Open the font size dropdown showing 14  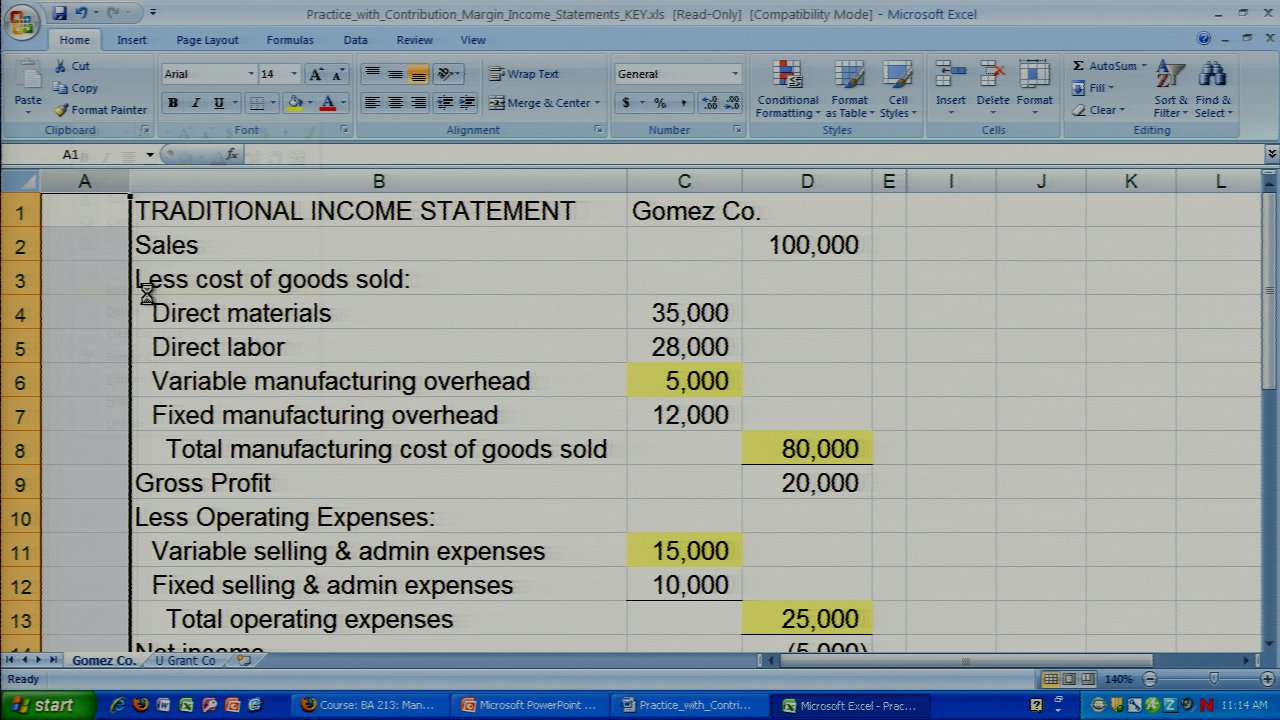point(294,74)
